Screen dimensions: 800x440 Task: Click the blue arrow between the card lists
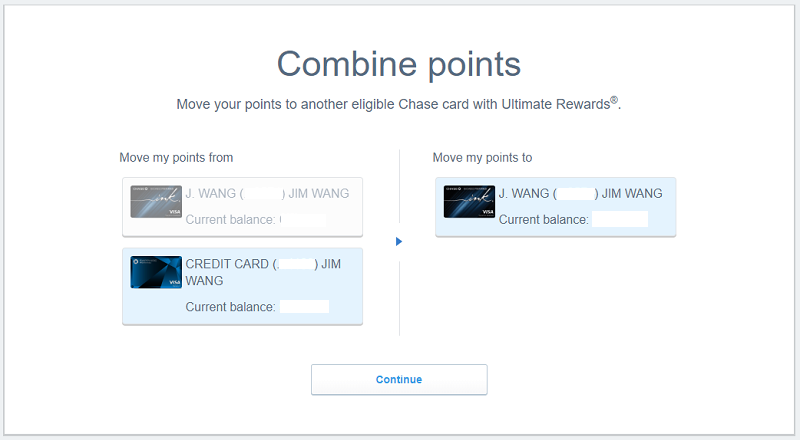click(x=399, y=242)
